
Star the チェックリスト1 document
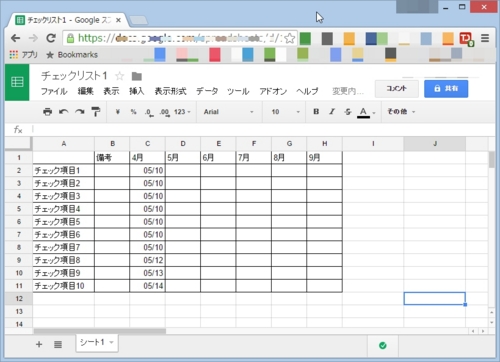pos(119,76)
